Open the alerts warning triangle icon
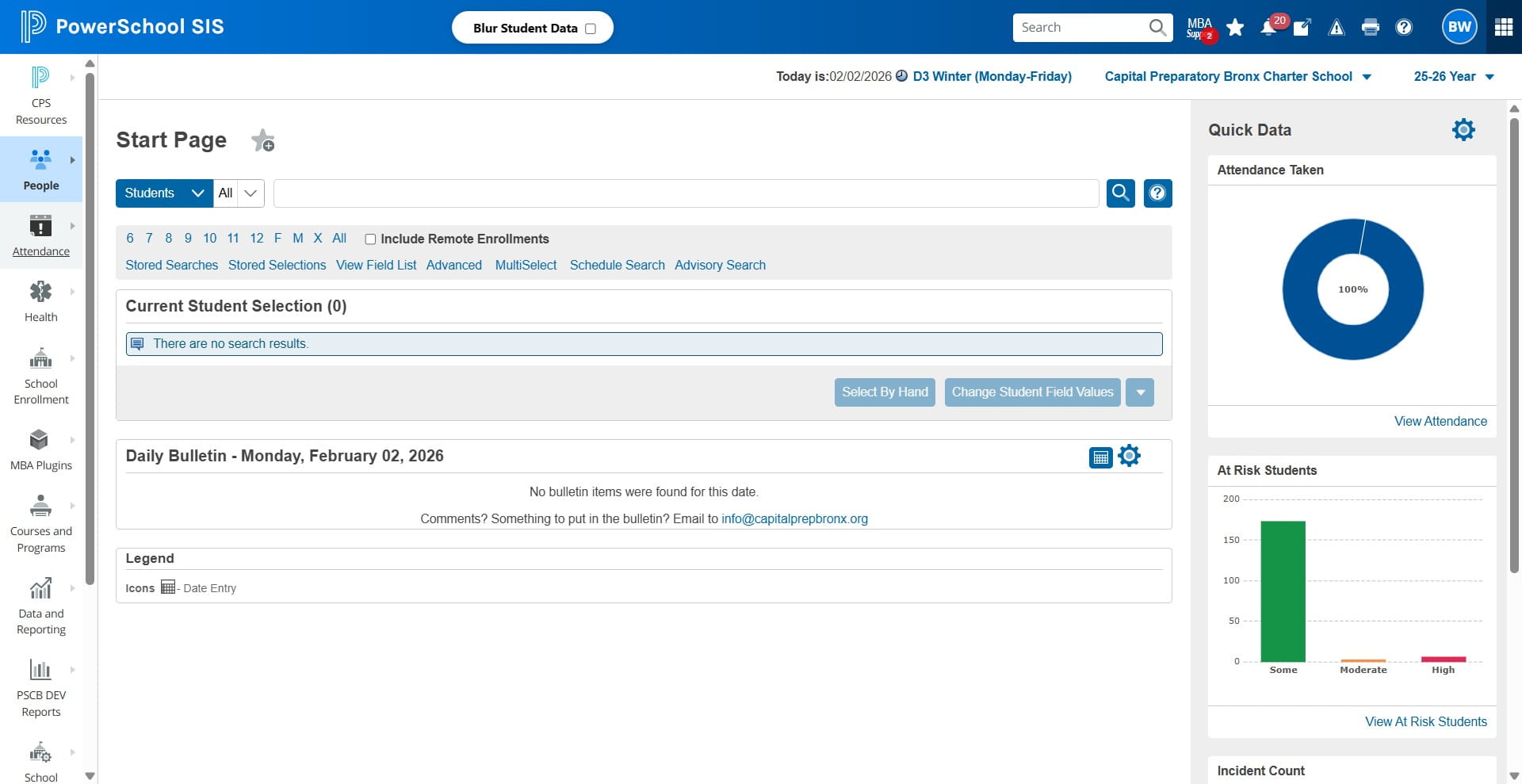Screen dimensions: 1522x784 1337,28
